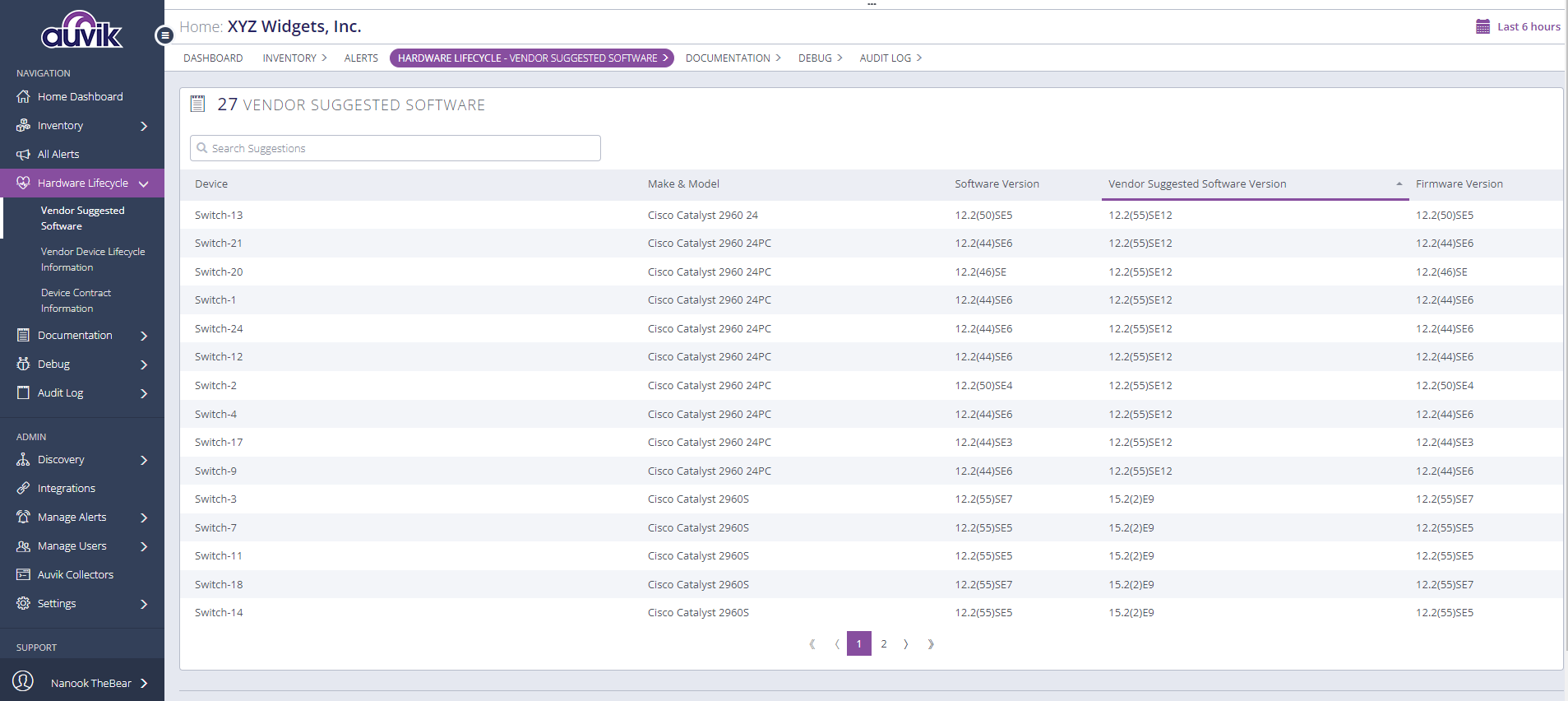Viewport: 1568px width, 701px height.
Task: Click the current page 1 button
Action: [858, 643]
